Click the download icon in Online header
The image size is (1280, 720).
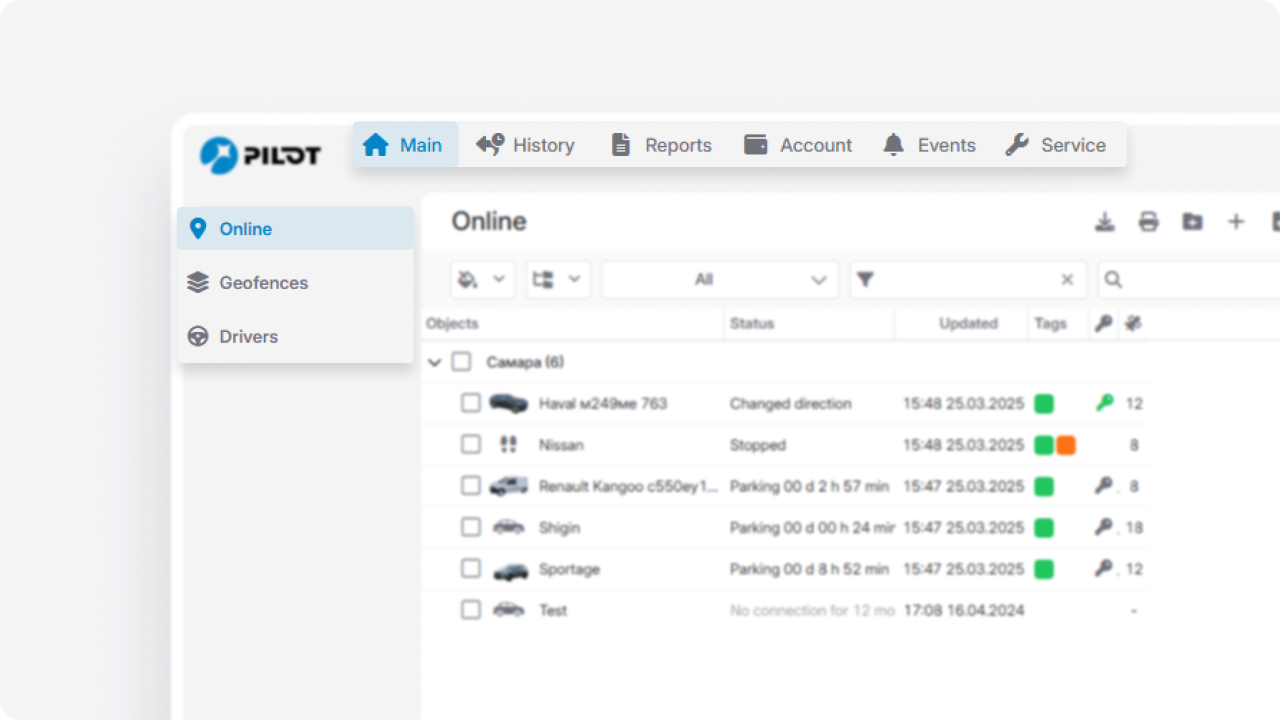tap(1104, 222)
